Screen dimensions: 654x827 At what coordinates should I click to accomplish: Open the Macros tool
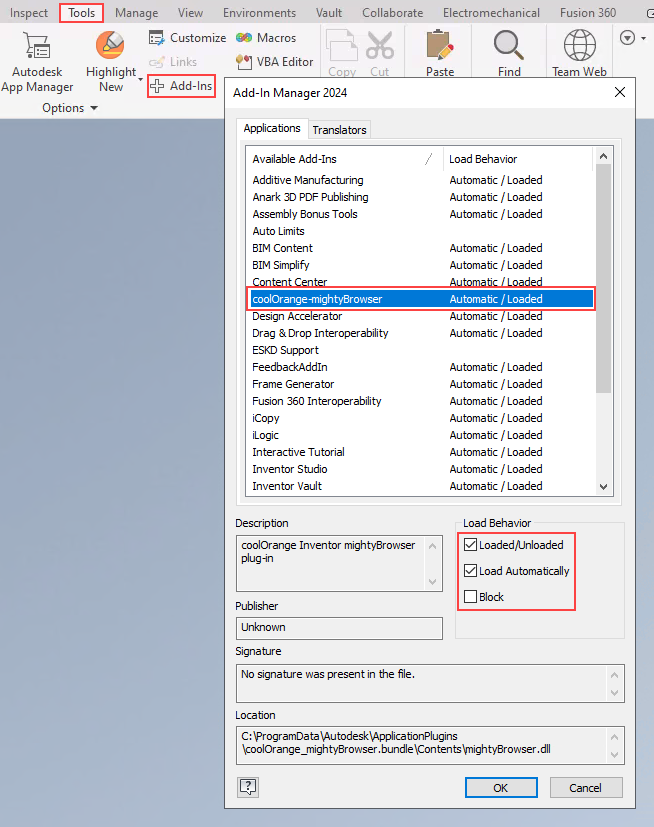[x=266, y=38]
